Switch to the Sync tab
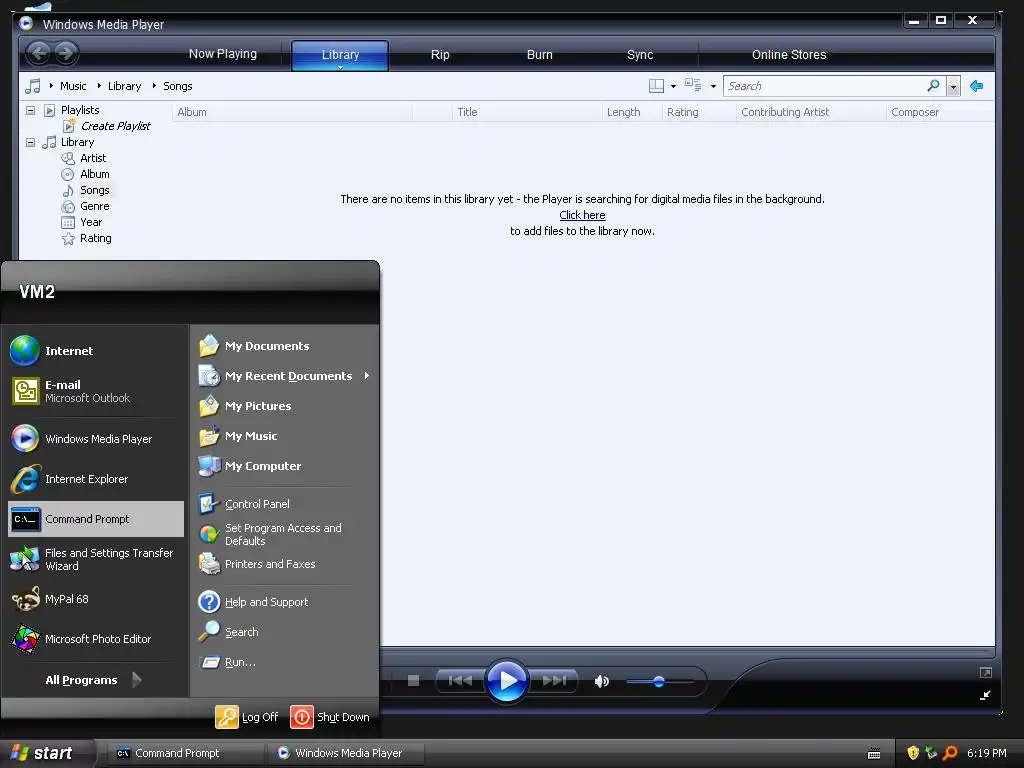This screenshot has height=768, width=1024. [x=640, y=55]
